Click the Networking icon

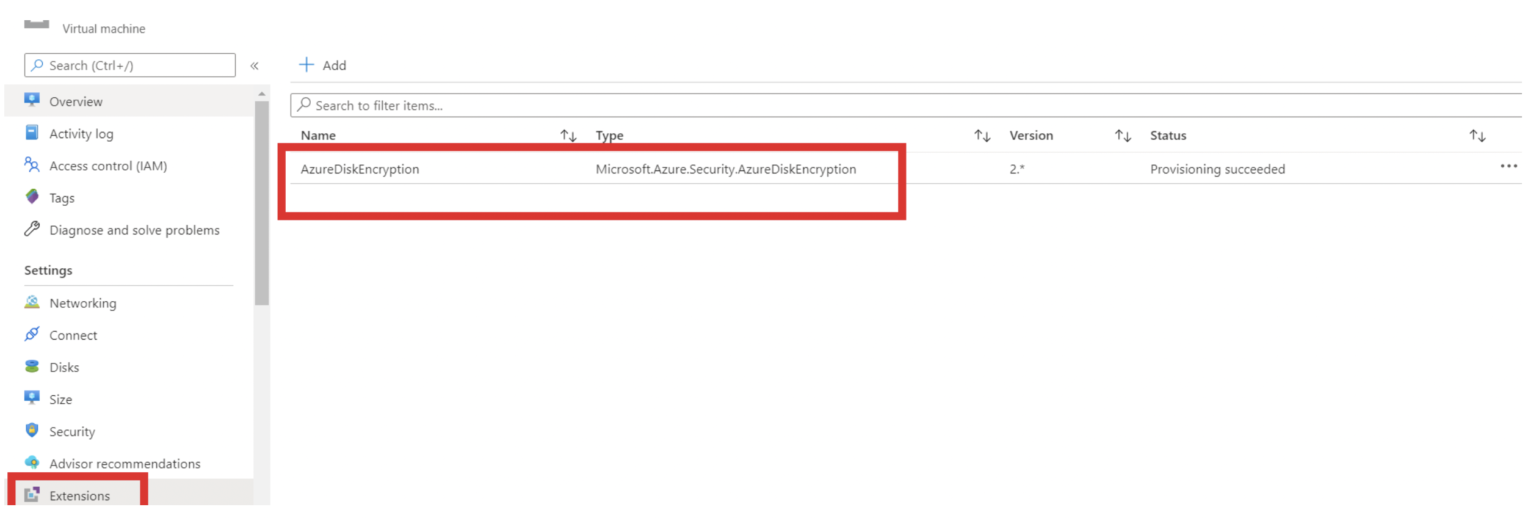tap(32, 303)
